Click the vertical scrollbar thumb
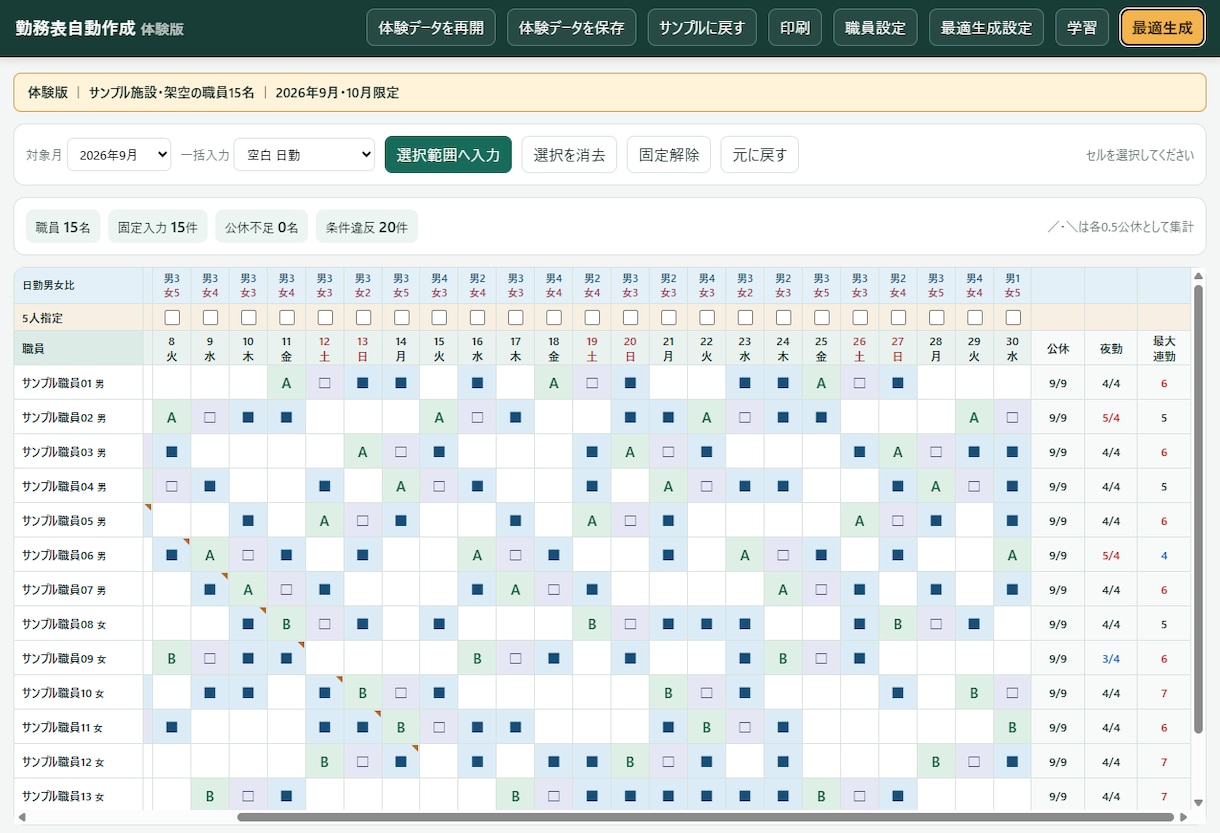The width and height of the screenshot is (1220, 833). click(x=1198, y=509)
